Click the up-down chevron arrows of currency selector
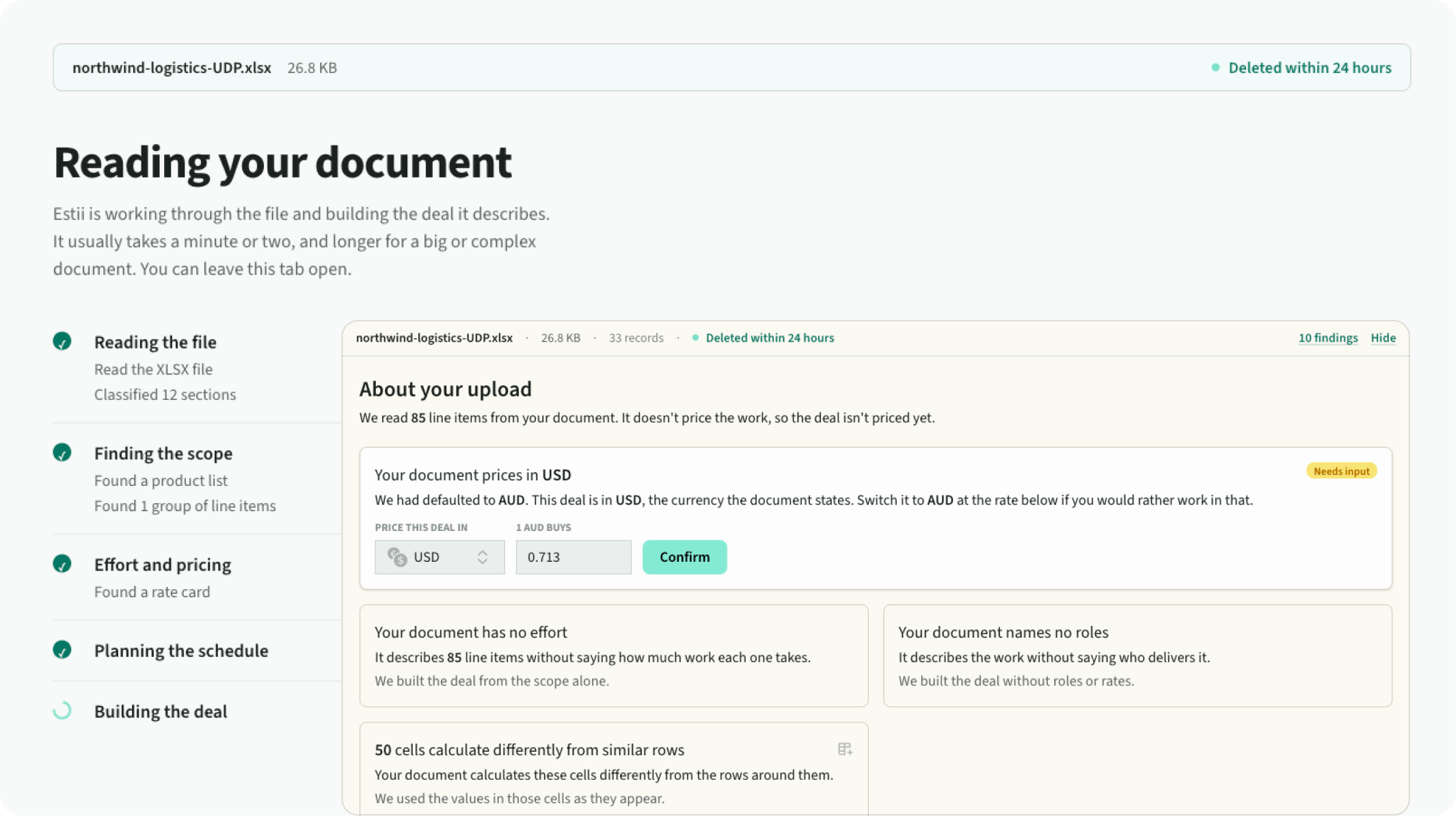This screenshot has width=1456, height=816. click(x=483, y=557)
